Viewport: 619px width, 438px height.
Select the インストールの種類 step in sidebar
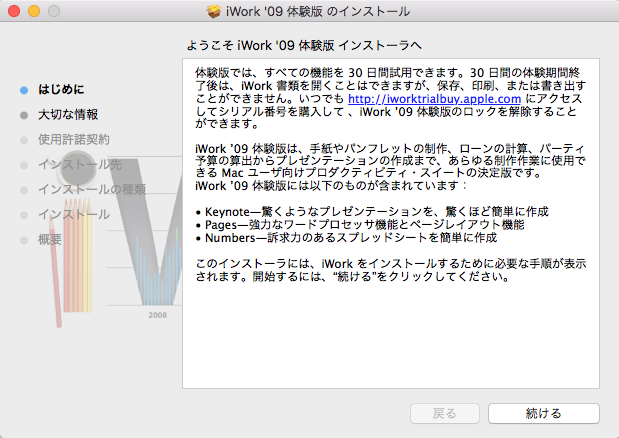coord(92,189)
